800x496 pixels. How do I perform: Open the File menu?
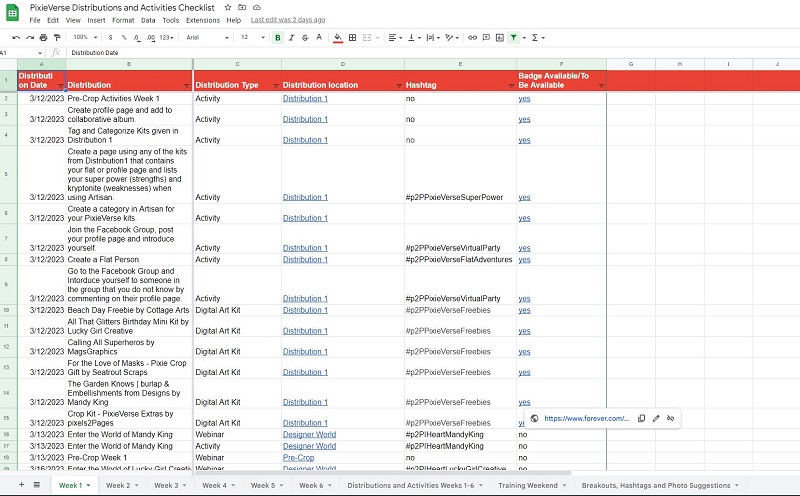pyautogui.click(x=35, y=20)
